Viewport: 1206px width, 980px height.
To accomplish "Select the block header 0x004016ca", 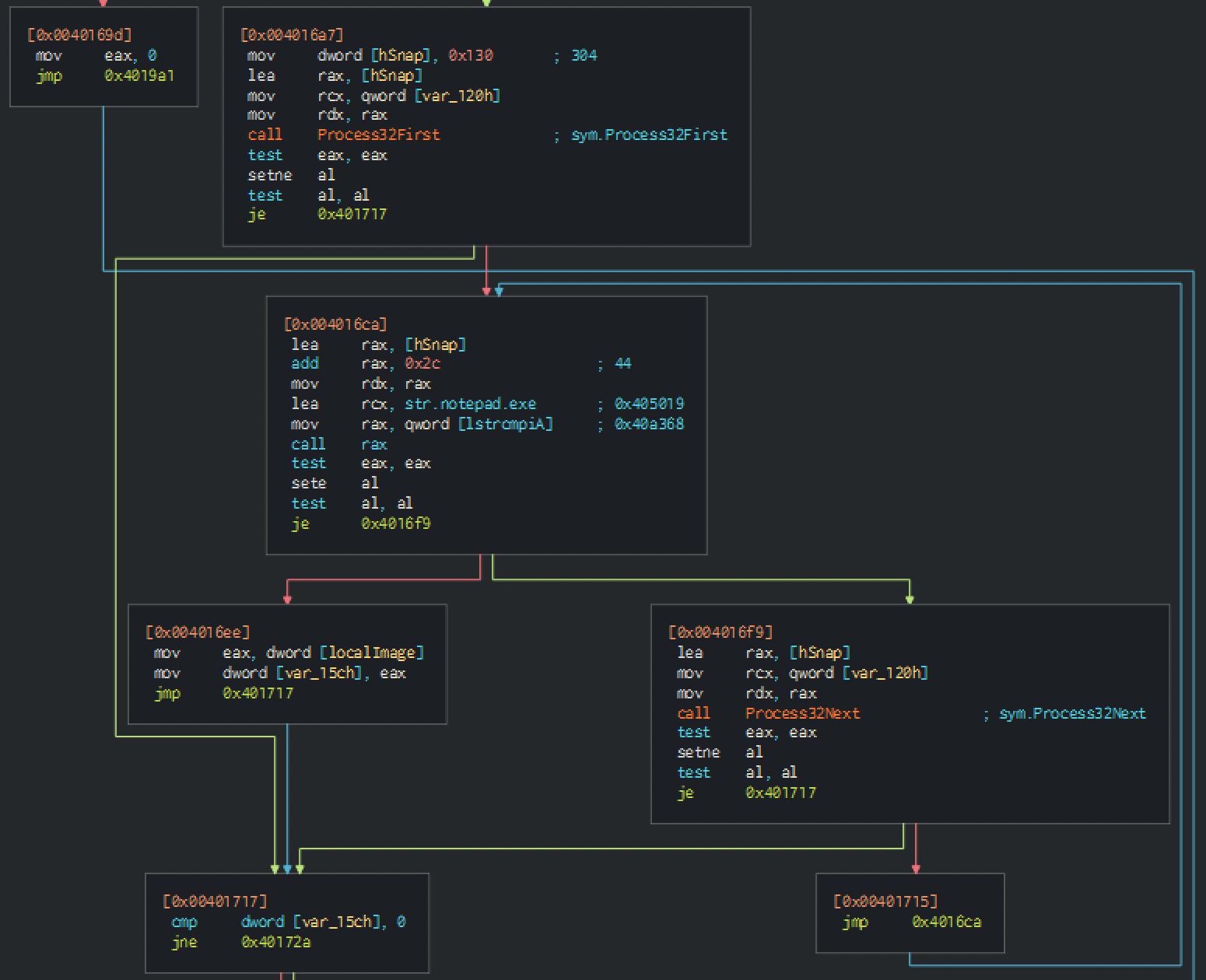I will tap(335, 324).
